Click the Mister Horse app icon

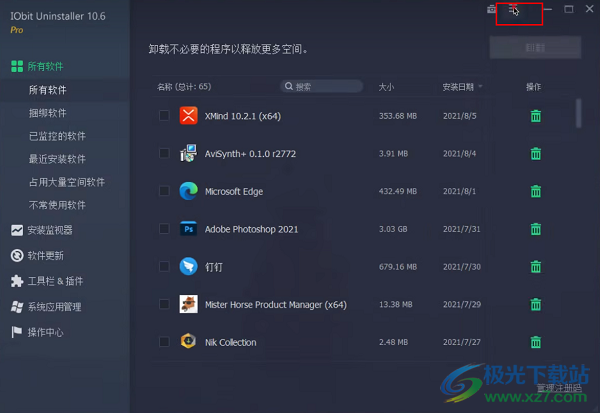point(189,304)
